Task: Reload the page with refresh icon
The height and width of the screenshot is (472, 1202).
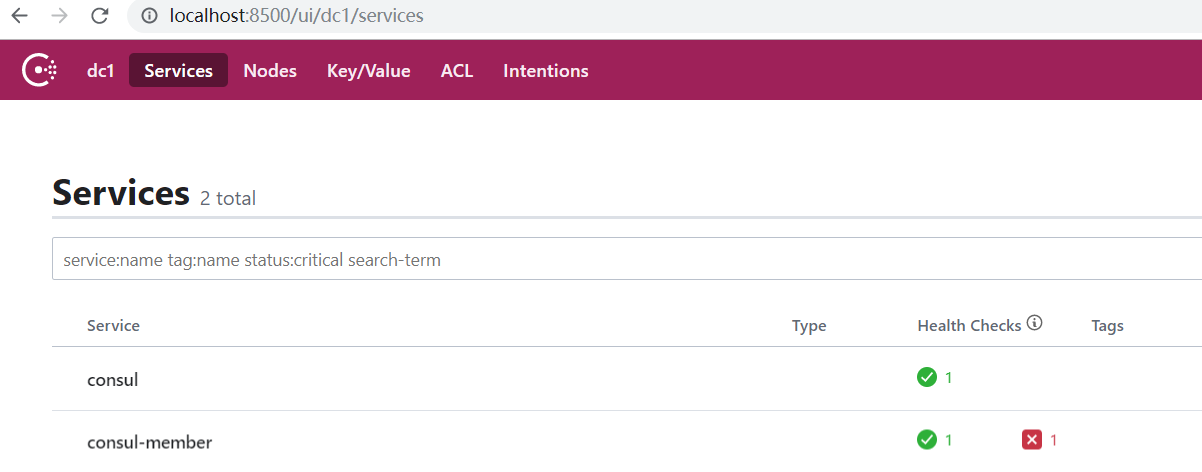Action: (99, 16)
